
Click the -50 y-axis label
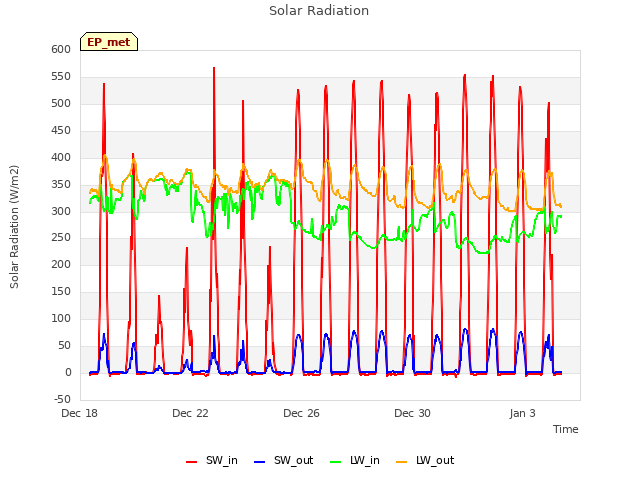(62, 399)
